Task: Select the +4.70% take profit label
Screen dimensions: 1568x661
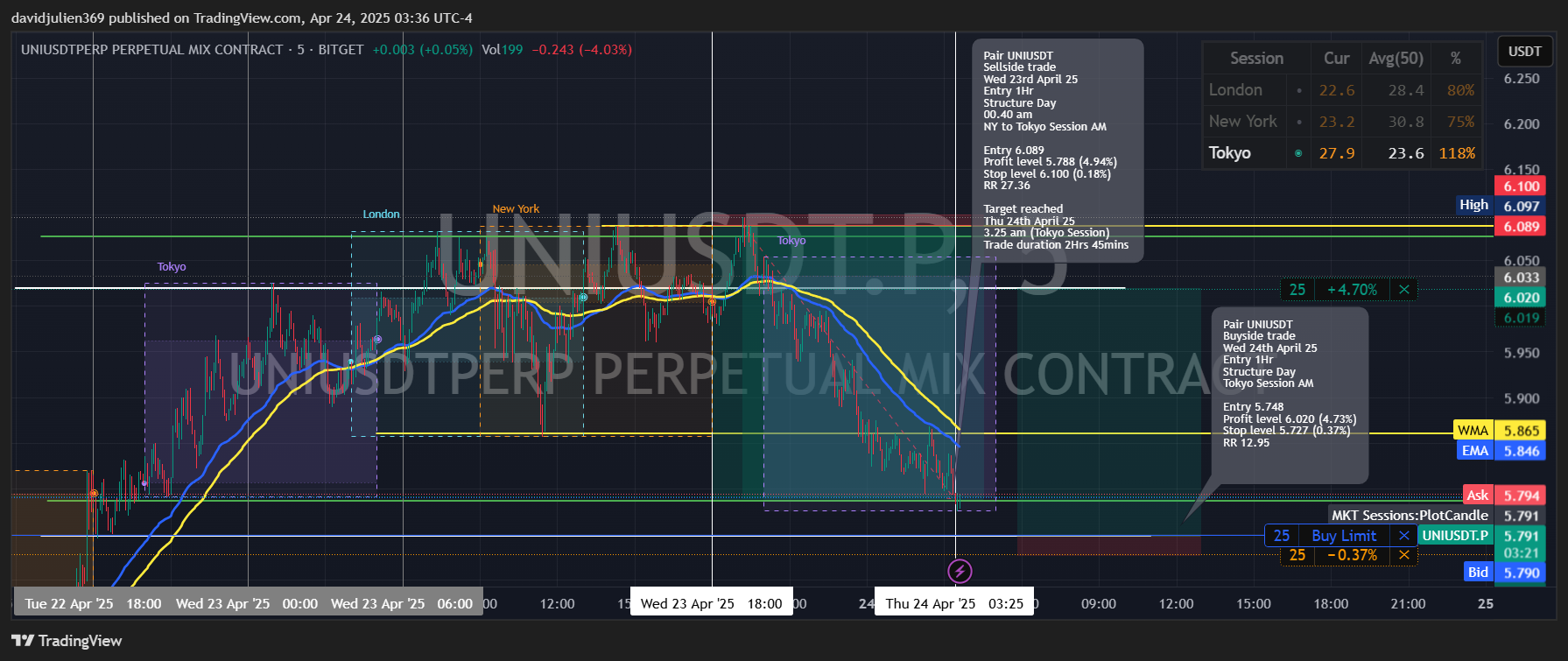Action: tap(1352, 290)
